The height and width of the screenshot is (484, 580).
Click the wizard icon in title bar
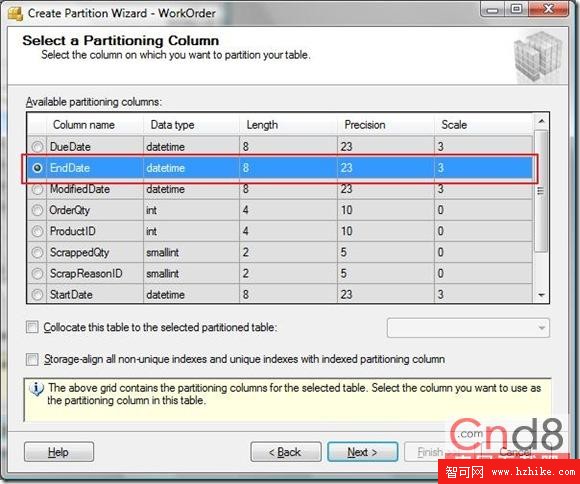pos(15,14)
